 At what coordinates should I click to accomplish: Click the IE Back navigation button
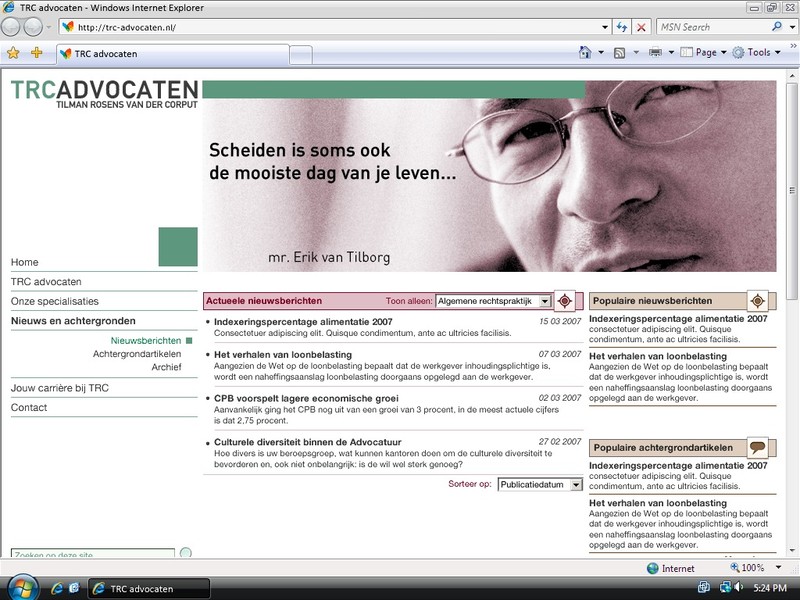coord(13,27)
